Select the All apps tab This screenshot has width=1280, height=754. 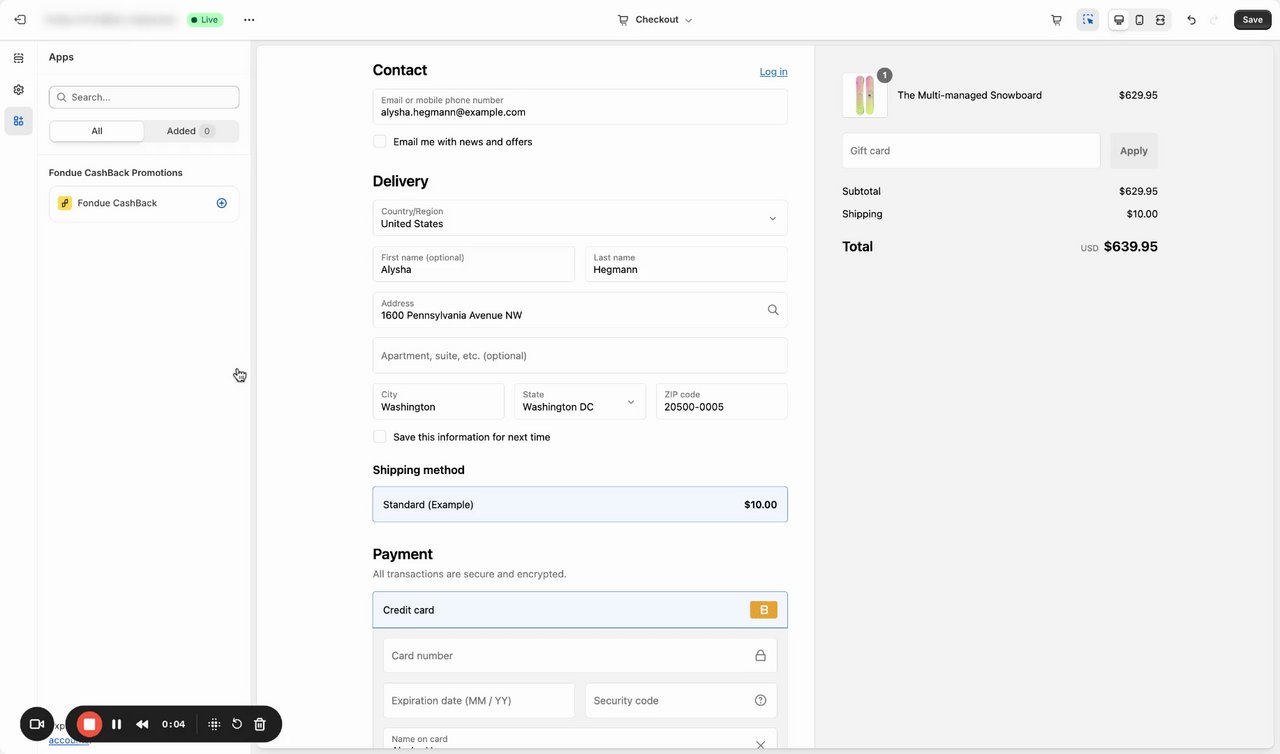(x=97, y=131)
